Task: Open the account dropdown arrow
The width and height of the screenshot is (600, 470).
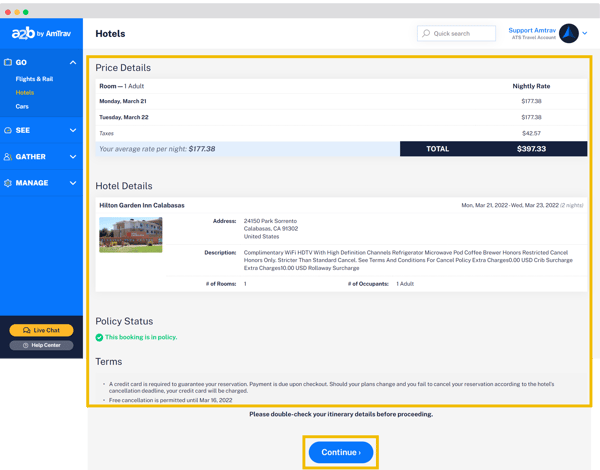Action: click(x=585, y=34)
